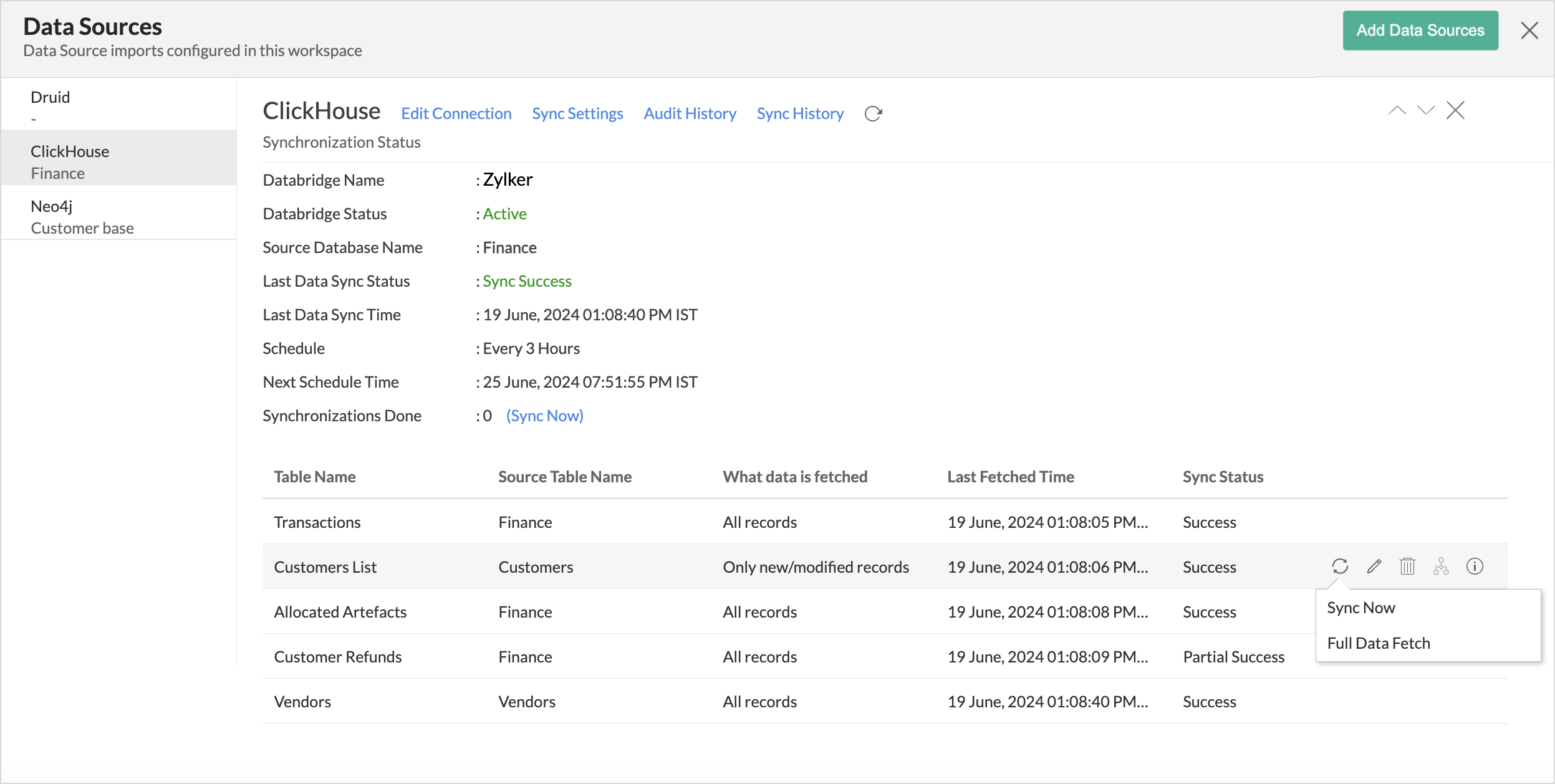Go to previous data source with up chevron
The width and height of the screenshot is (1555, 784).
pyautogui.click(x=1397, y=110)
